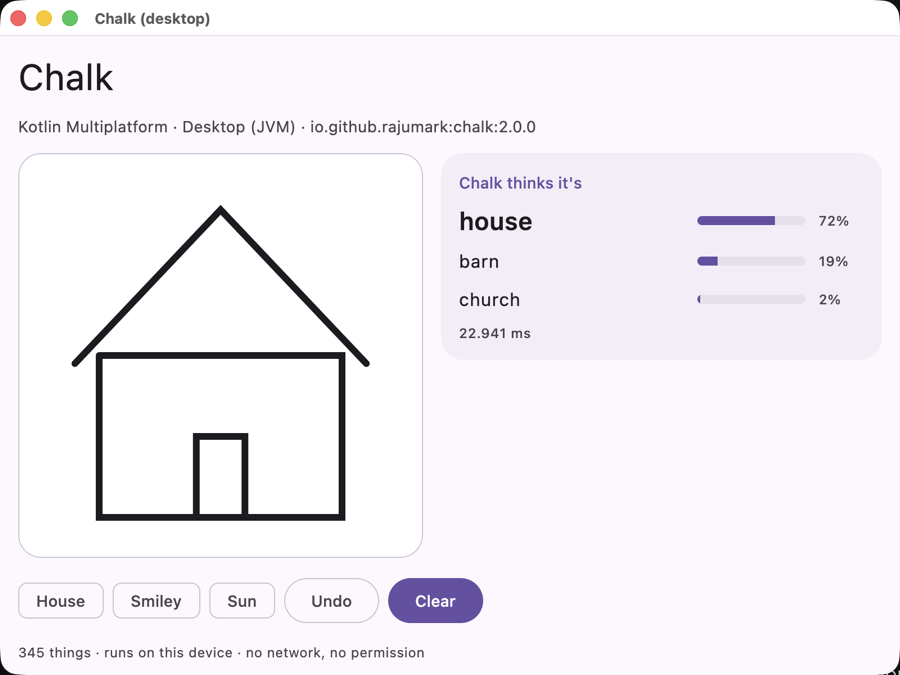Viewport: 900px width, 675px height.
Task: Click the 22.941 ms inference time
Action: pos(495,333)
